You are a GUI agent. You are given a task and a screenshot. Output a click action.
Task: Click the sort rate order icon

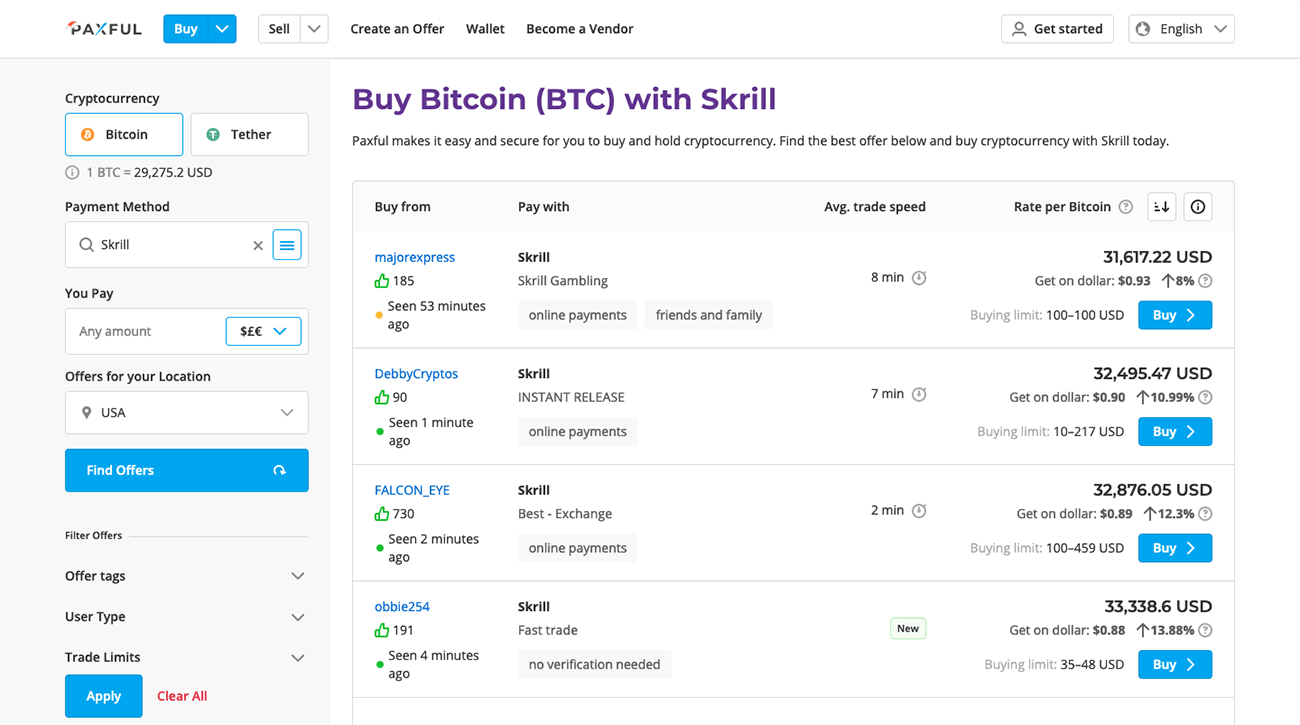[x=1161, y=207]
